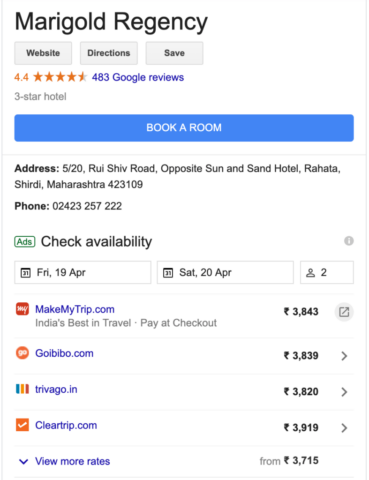
Task: Click the info icon beside Check availability
Action: pyautogui.click(x=349, y=241)
